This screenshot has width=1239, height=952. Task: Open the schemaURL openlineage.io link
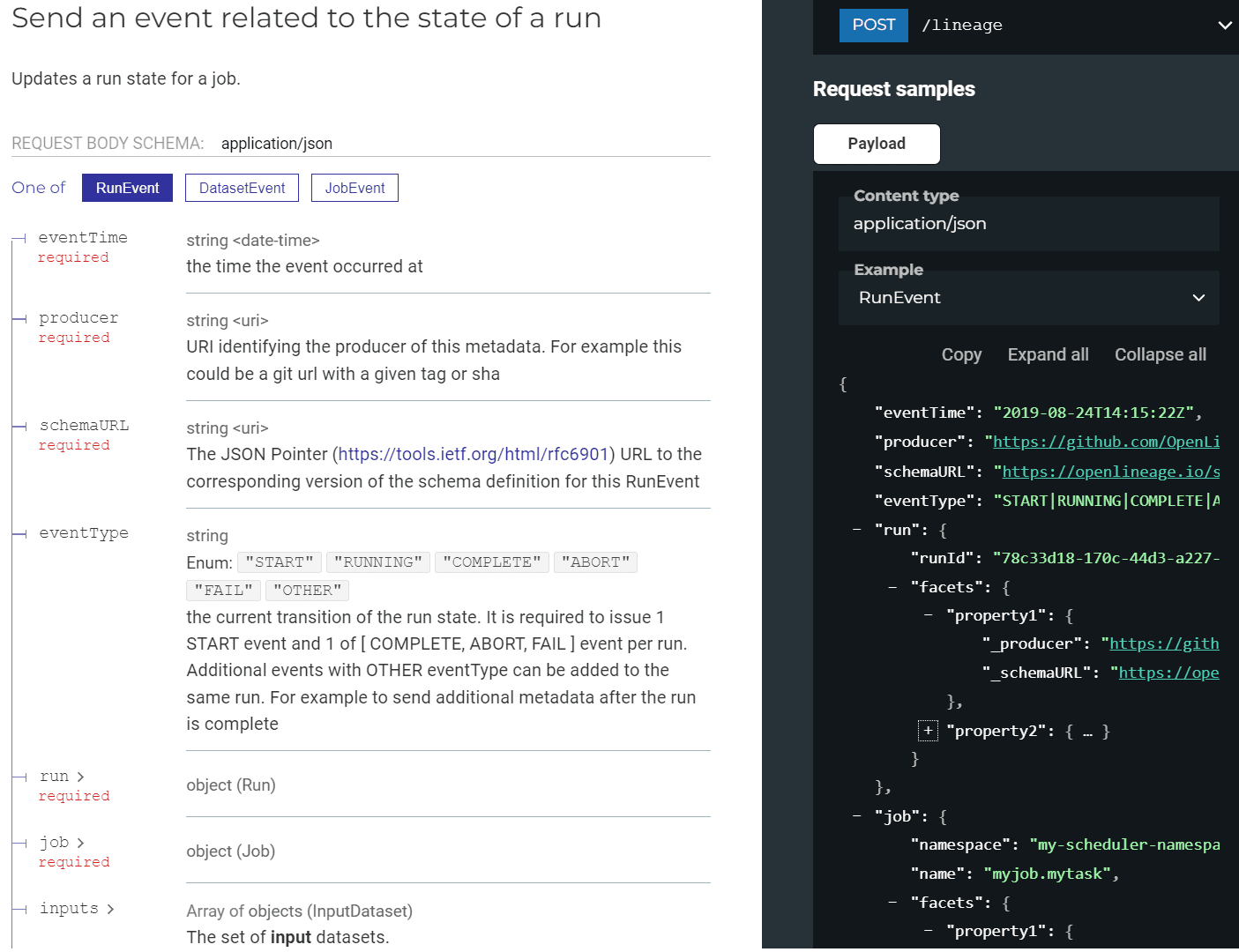tap(1111, 472)
